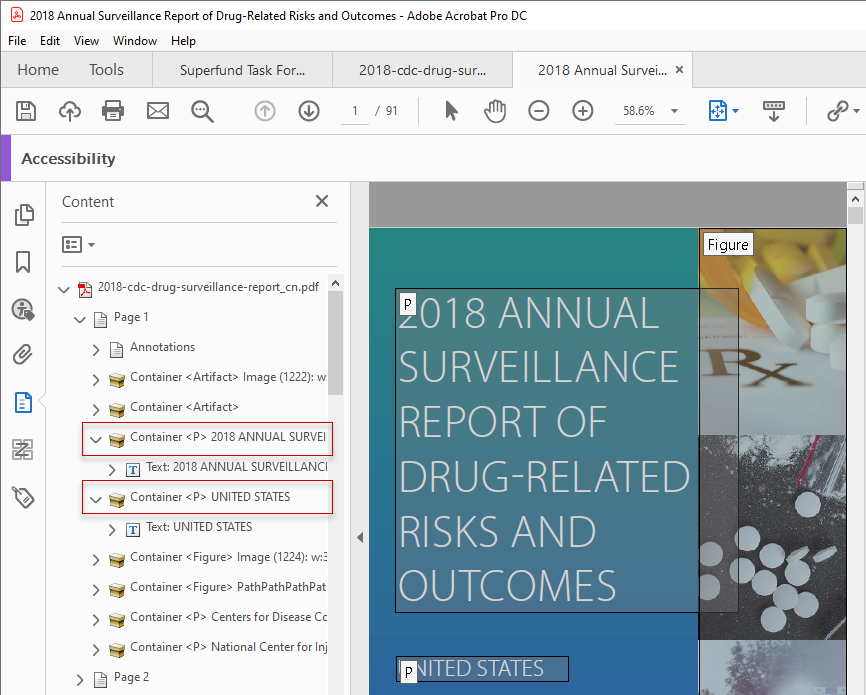866x695 pixels.
Task: Expand the Annotations tree node
Action: pos(95,348)
